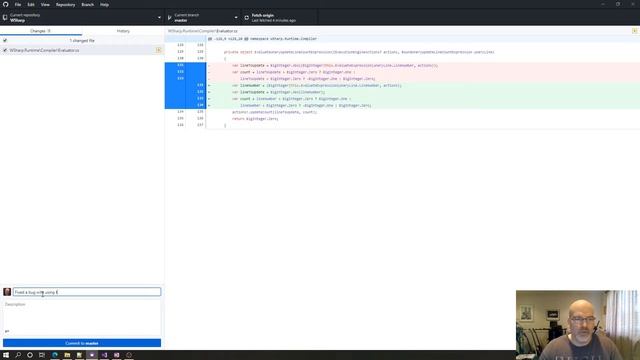Screen dimensions: 640x360
Task: Click the Commit to master button
Action: 82,343
